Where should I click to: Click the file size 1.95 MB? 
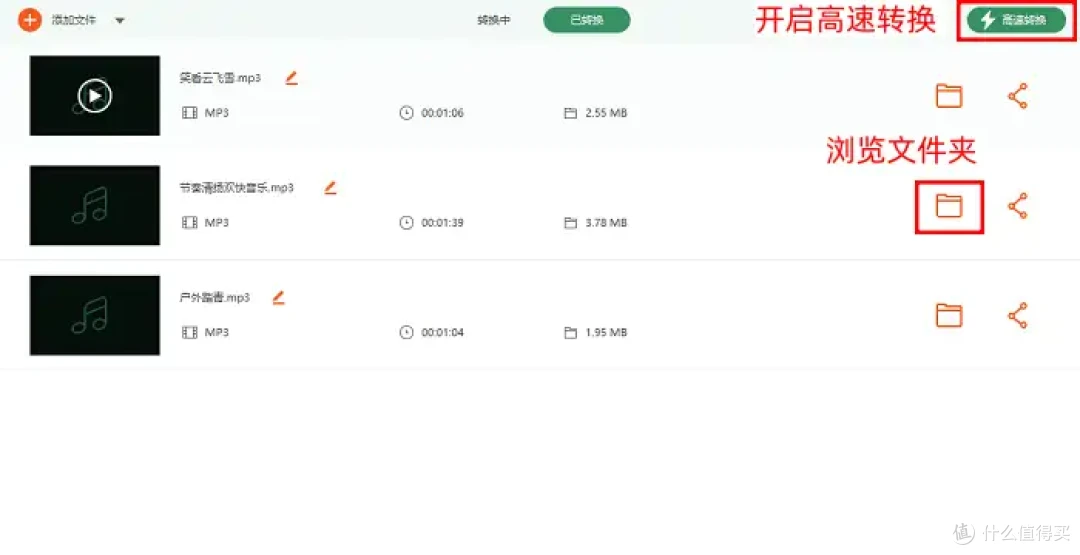[x=606, y=332]
